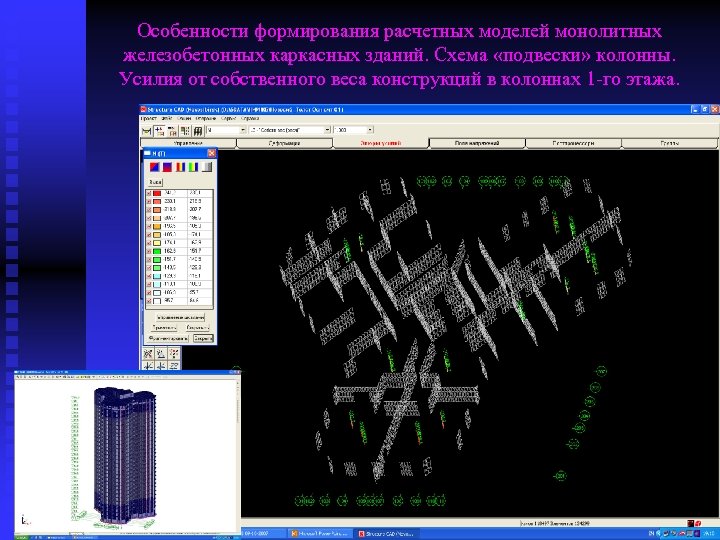Image resolution: width=720 pixels, height=540 pixels.
Task: Click the lower-left axis rotate tool icon
Action: 148,366
